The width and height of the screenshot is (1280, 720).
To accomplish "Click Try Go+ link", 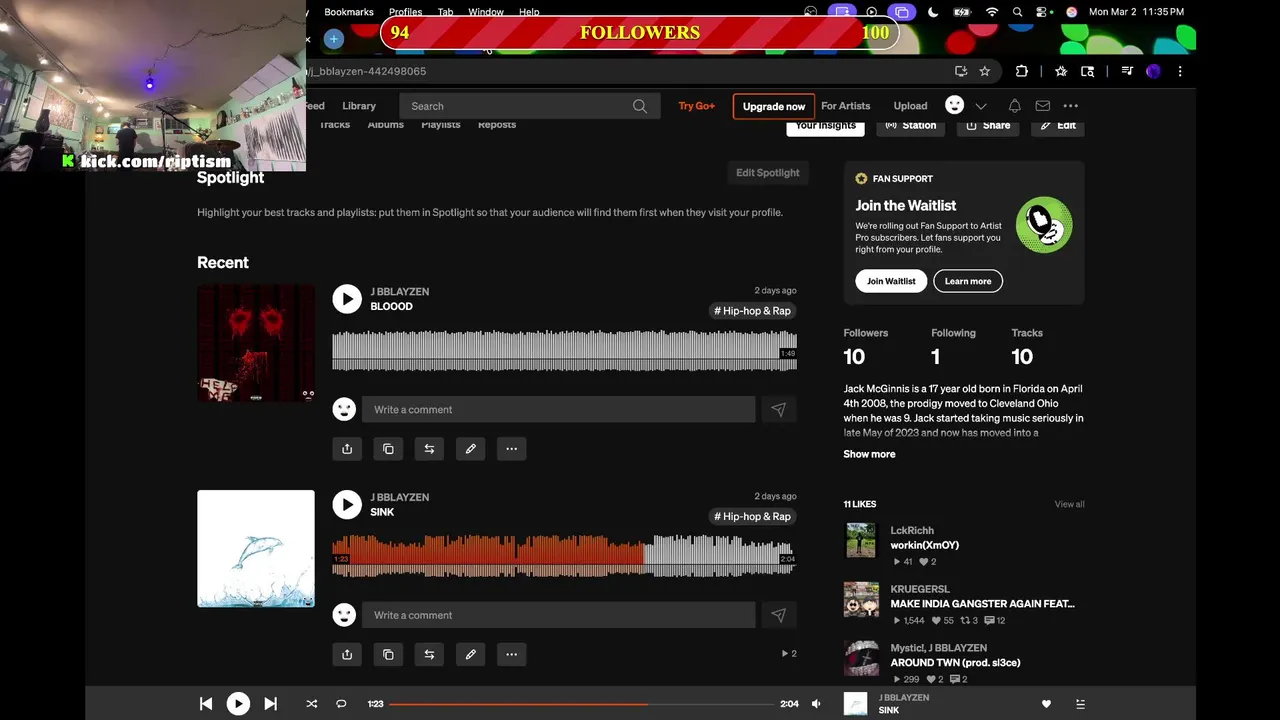I will point(697,106).
